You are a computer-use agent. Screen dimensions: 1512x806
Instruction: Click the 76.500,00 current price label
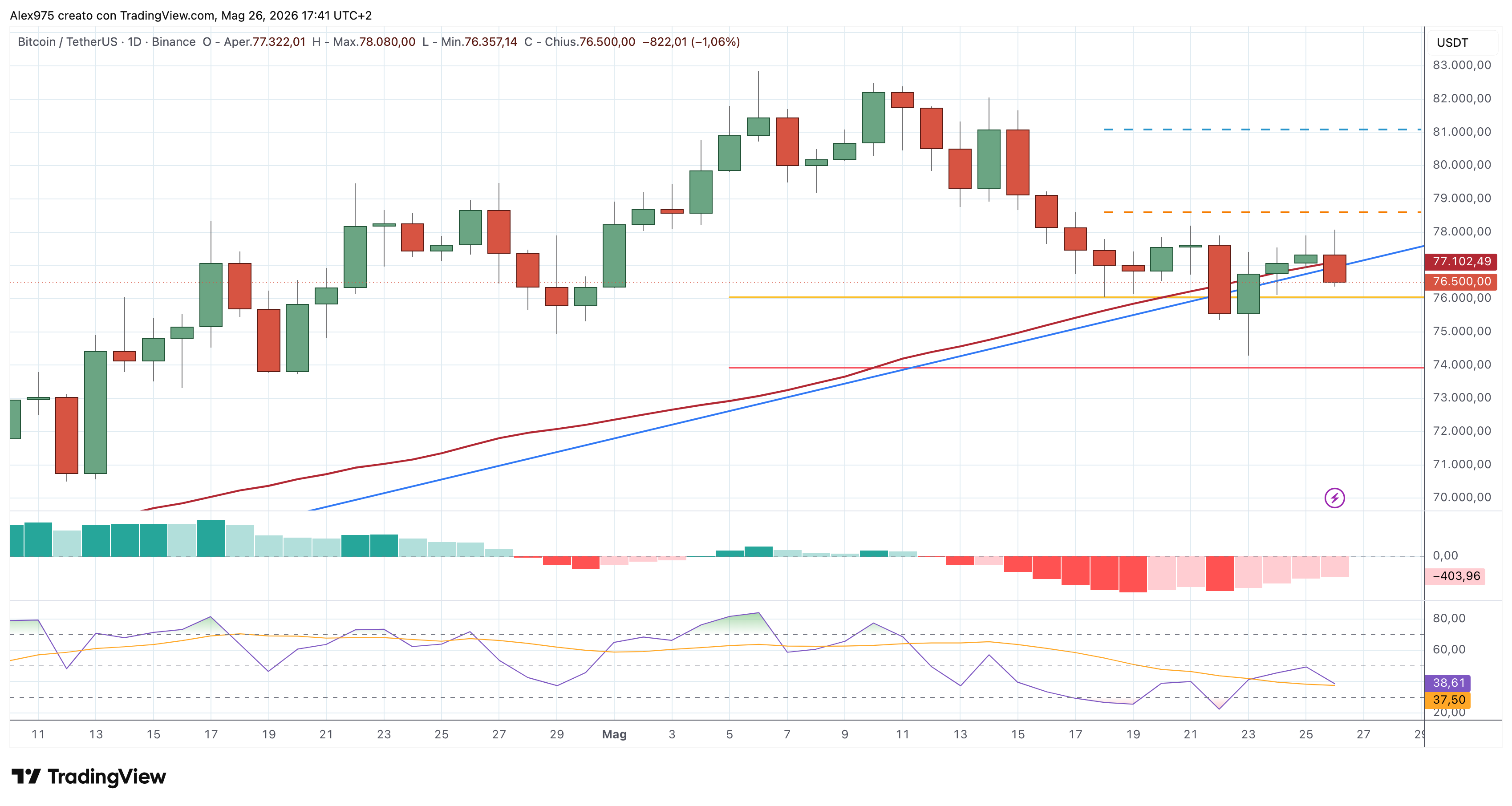(1461, 281)
